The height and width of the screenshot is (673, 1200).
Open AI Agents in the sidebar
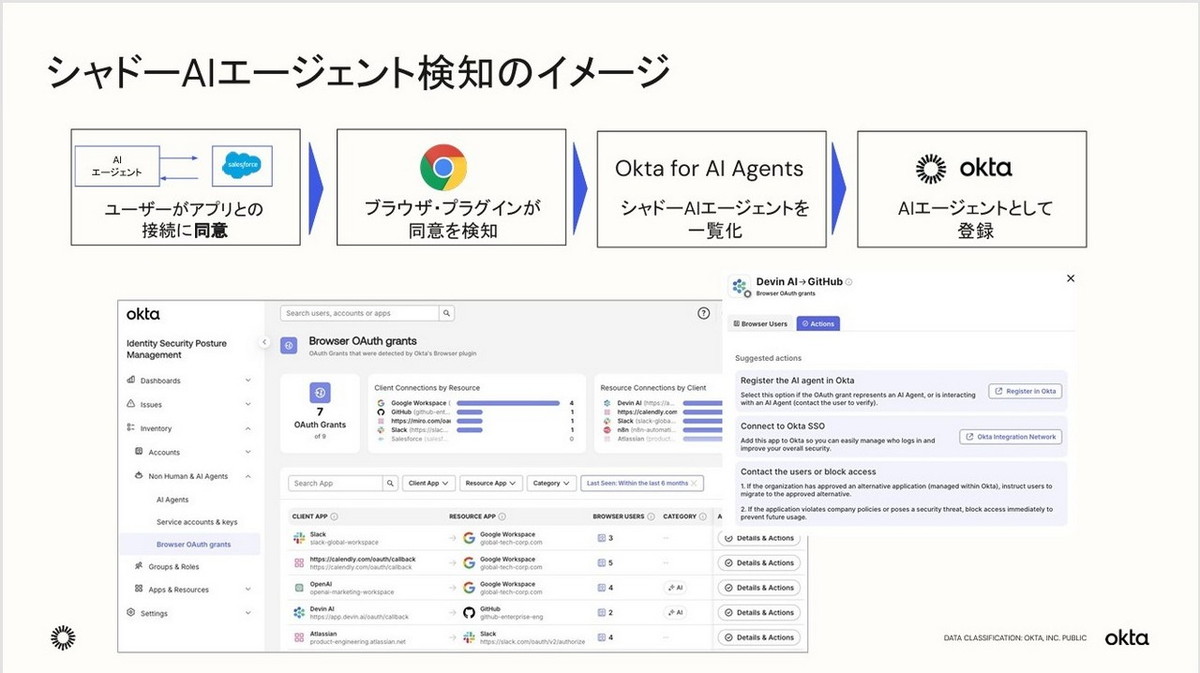(x=172, y=500)
